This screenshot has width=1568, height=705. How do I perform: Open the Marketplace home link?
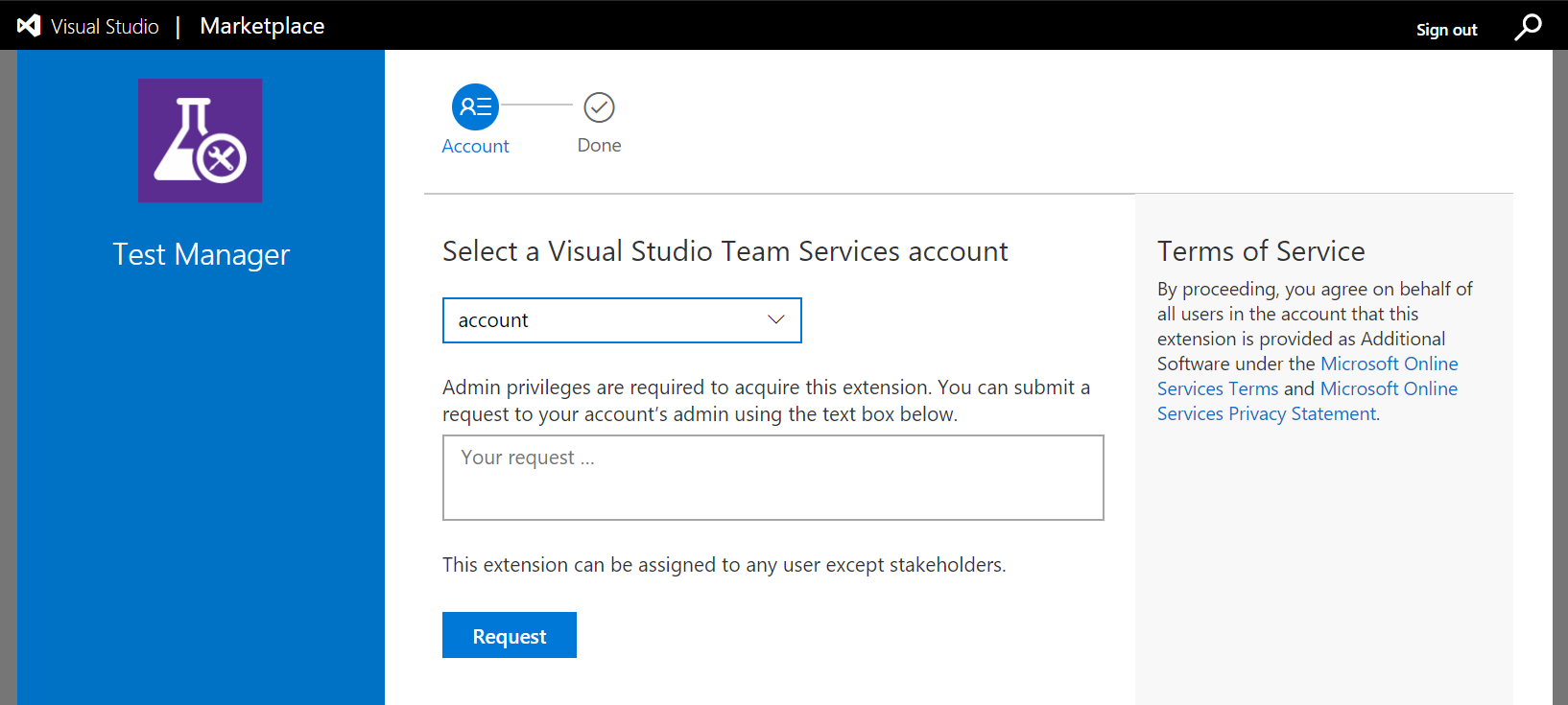point(262,26)
